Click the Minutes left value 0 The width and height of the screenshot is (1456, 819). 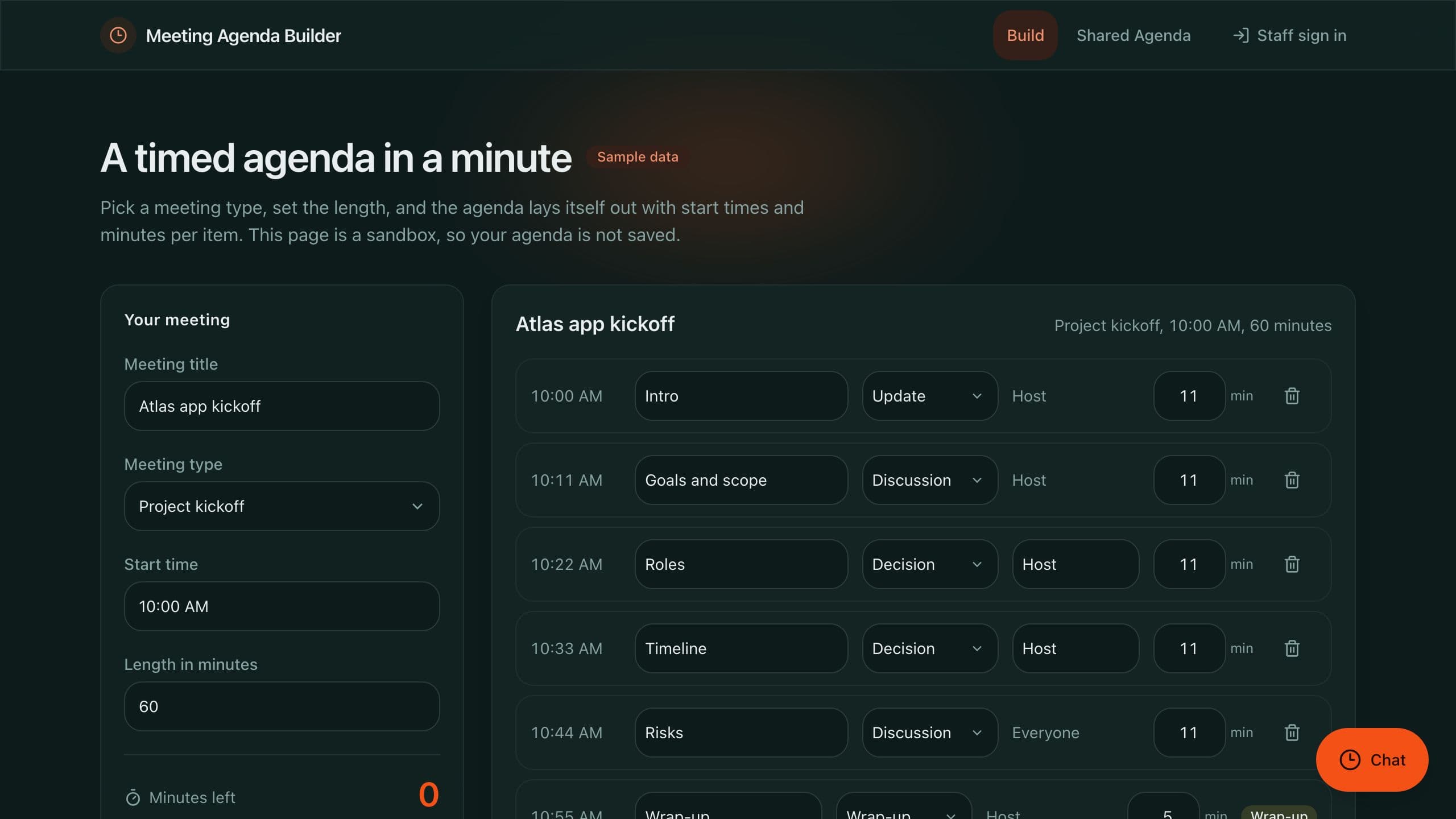(429, 795)
